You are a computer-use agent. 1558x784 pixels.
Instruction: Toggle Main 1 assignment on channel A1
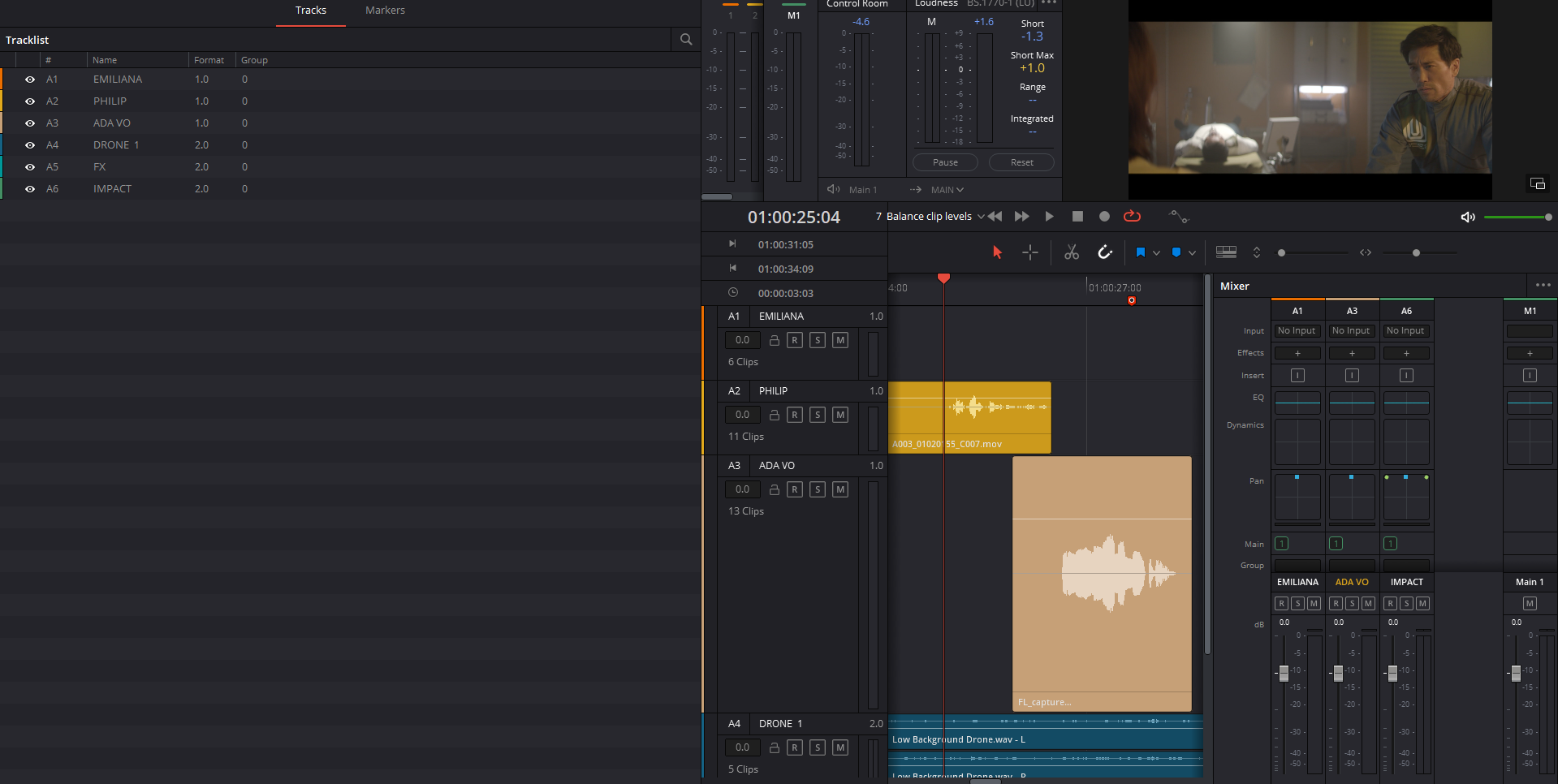point(1281,544)
